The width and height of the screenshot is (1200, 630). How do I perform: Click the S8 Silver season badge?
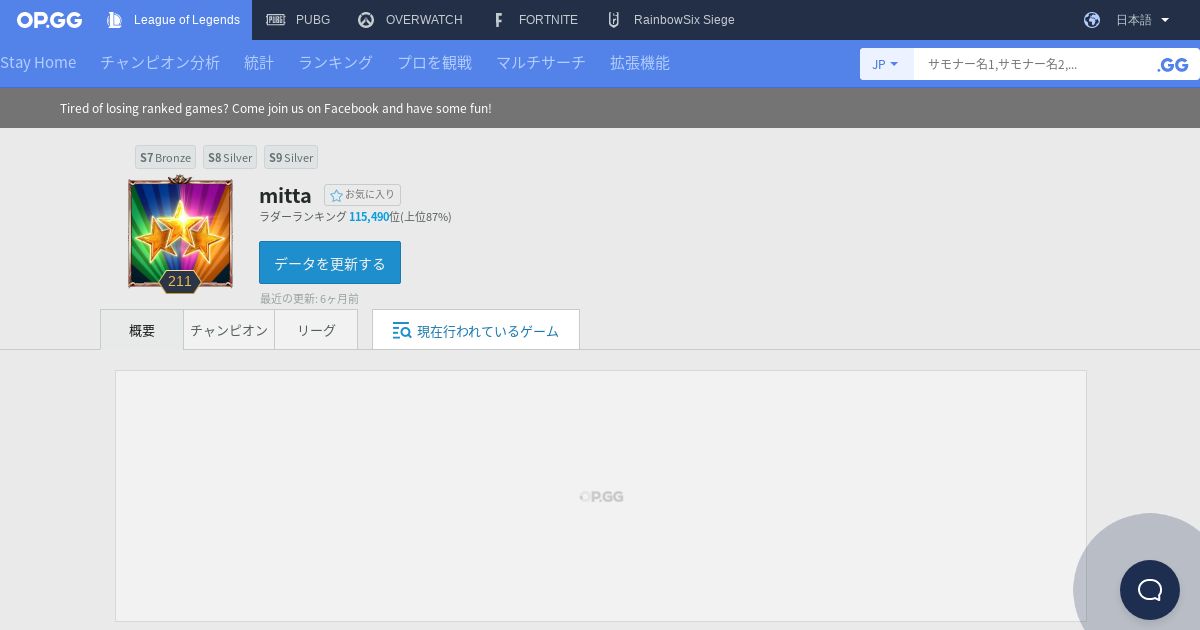click(x=230, y=157)
